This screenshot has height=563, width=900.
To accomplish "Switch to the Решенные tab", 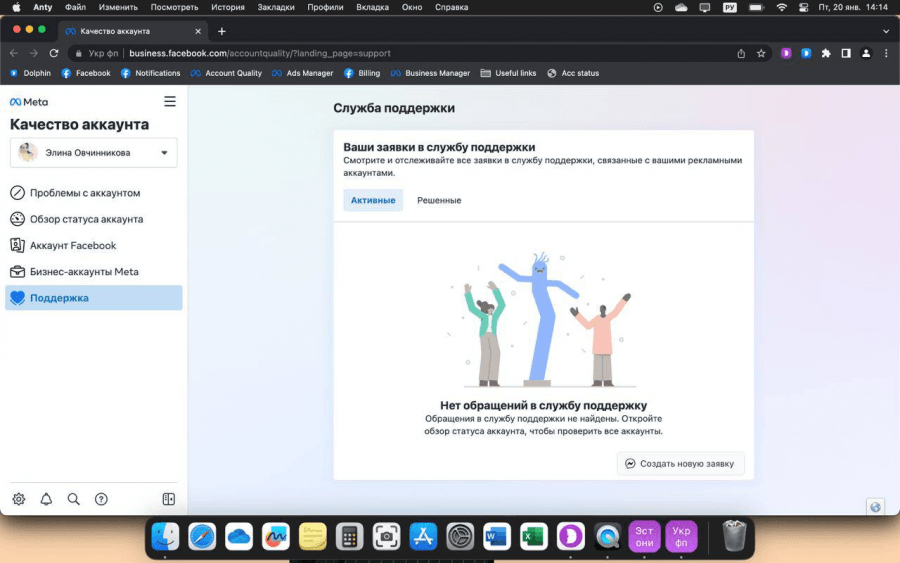I will (439, 200).
